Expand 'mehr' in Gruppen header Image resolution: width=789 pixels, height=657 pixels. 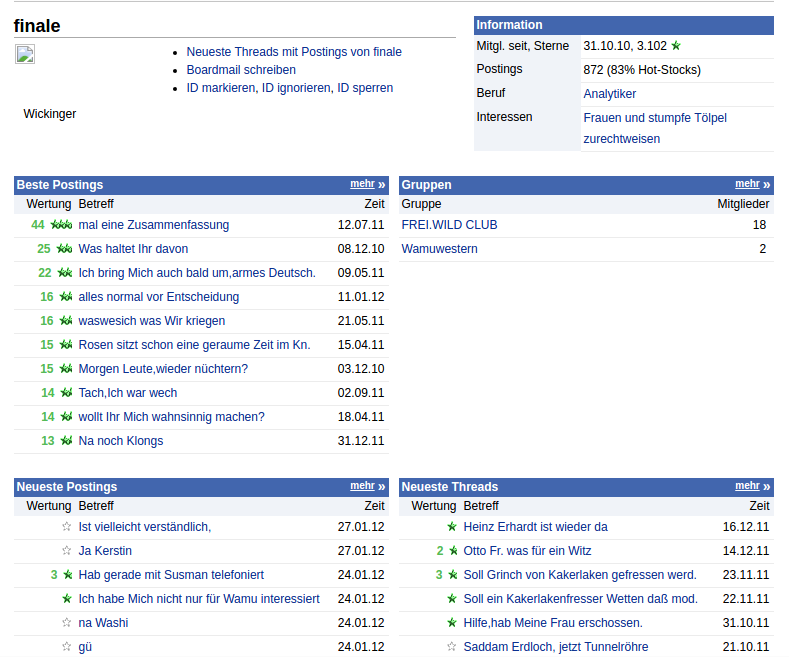point(747,184)
